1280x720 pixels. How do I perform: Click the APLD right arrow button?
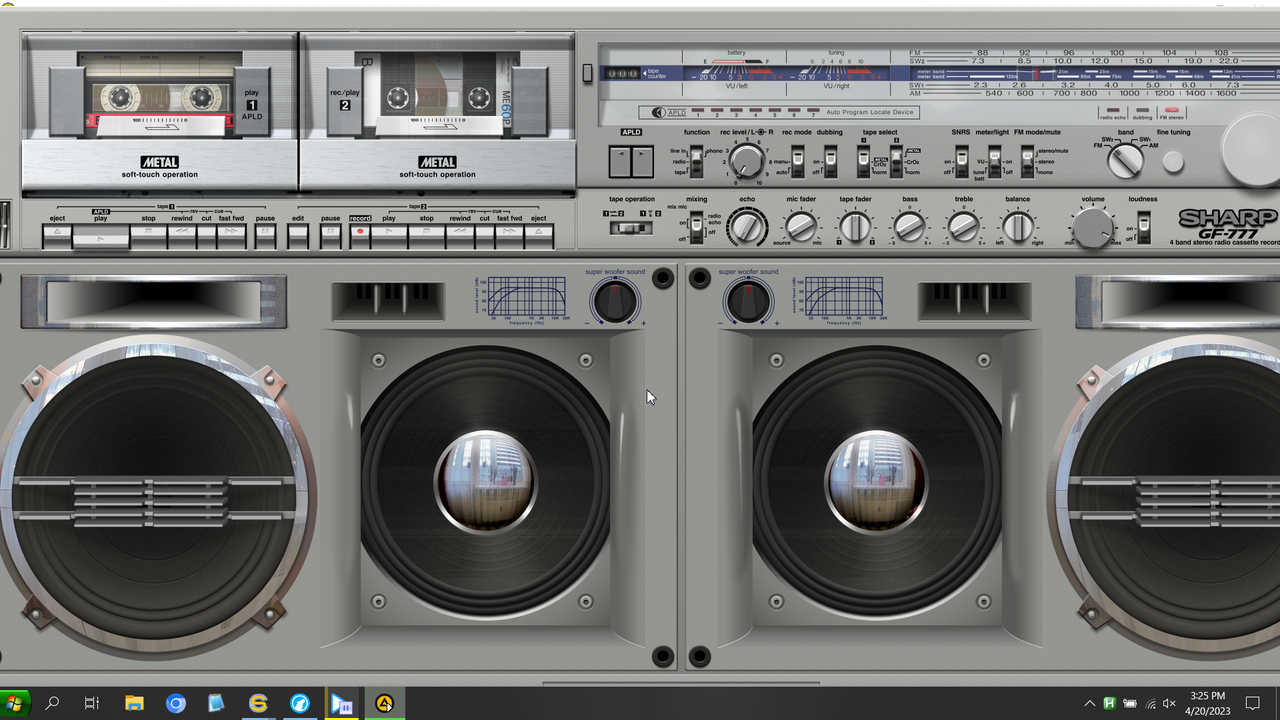(643, 161)
